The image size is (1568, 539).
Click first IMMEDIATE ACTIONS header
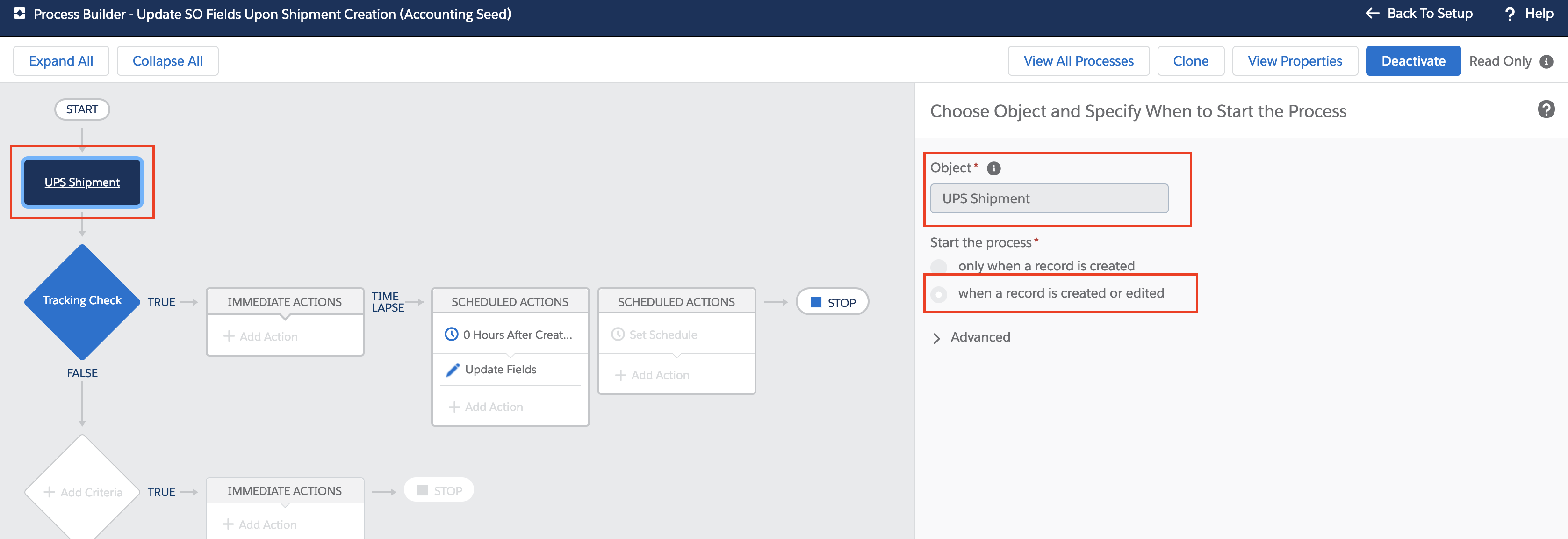pos(285,301)
